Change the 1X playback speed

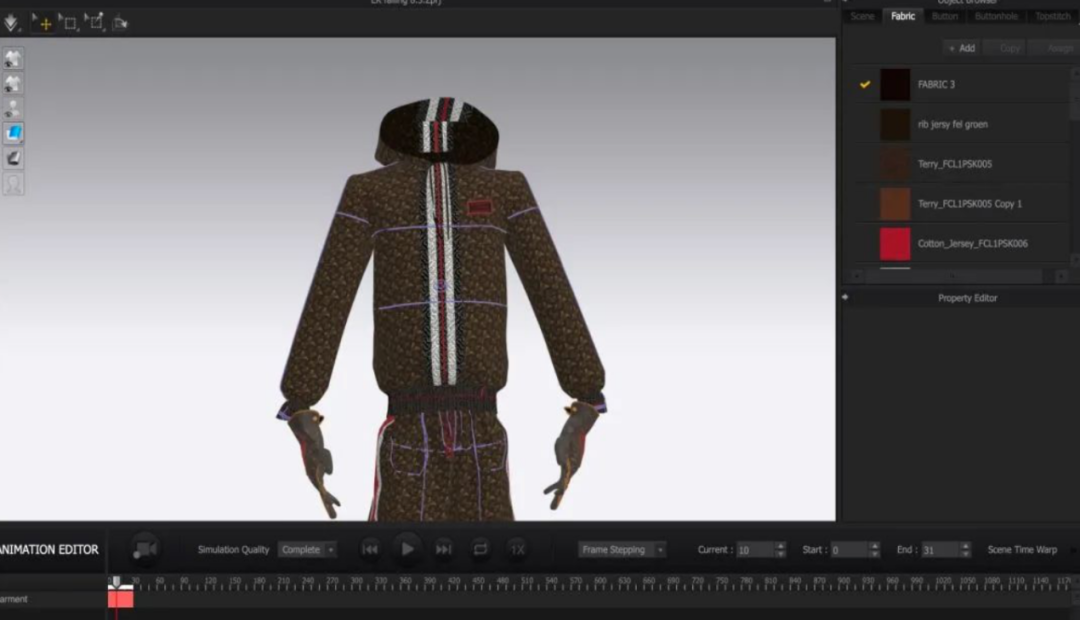click(517, 549)
